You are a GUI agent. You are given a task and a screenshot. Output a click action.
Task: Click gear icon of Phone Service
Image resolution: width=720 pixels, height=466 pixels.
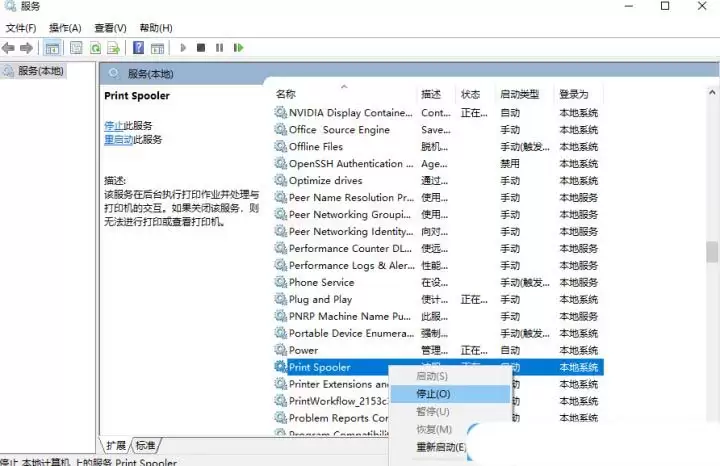(281, 282)
